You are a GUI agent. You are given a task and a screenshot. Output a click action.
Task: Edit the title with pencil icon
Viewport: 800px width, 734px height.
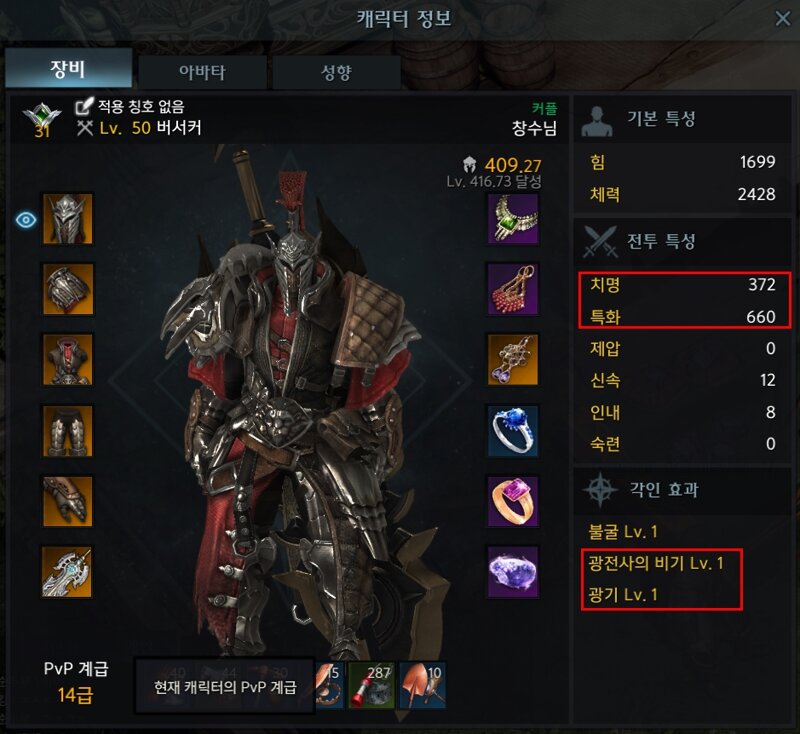(x=84, y=106)
